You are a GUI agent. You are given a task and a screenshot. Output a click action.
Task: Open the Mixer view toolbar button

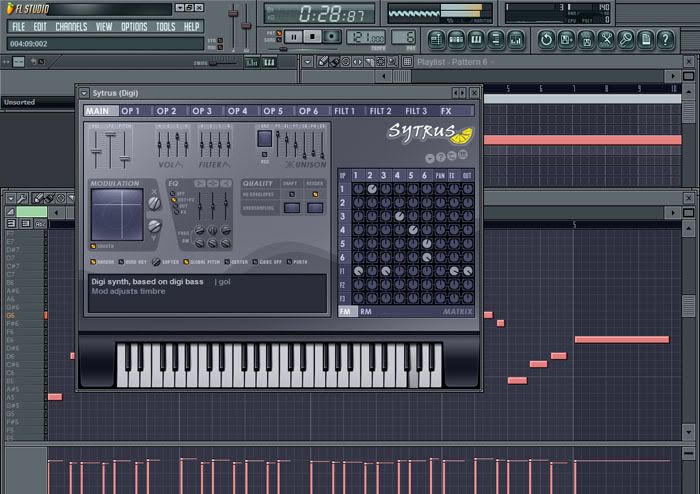coord(516,40)
